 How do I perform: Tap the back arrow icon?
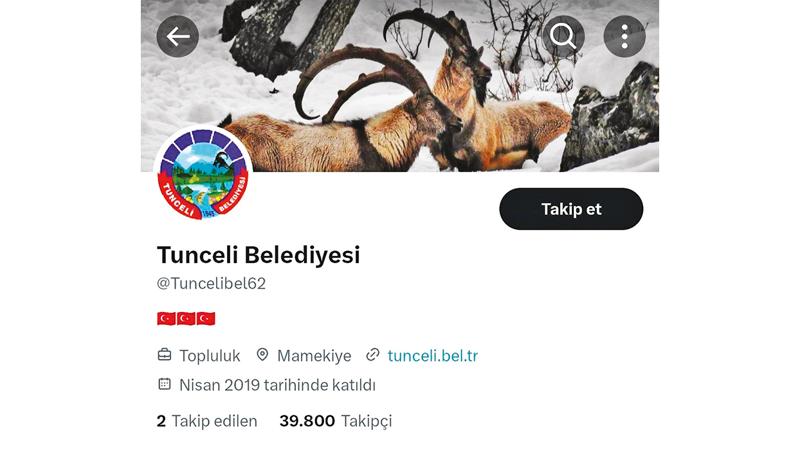178,36
